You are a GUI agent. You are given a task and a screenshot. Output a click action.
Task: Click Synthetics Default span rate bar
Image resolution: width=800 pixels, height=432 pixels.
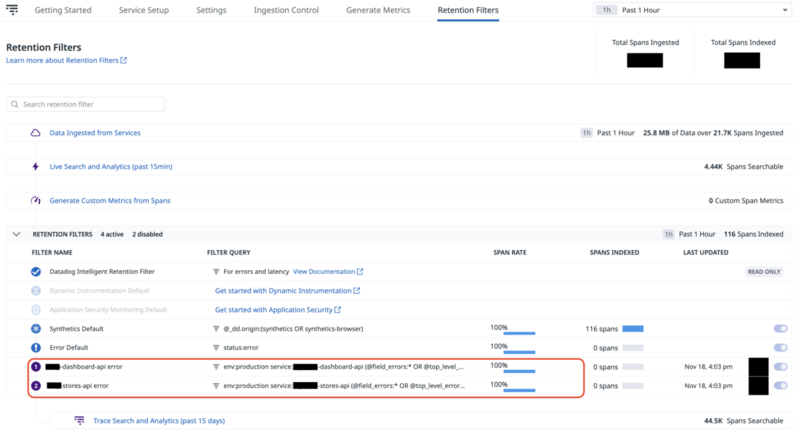519,333
